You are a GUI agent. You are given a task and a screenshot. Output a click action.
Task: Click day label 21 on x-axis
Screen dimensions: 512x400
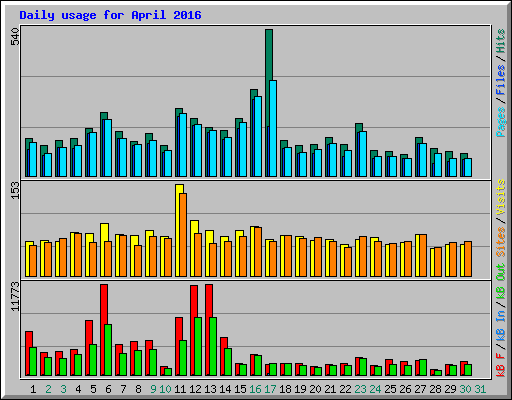(x=330, y=389)
